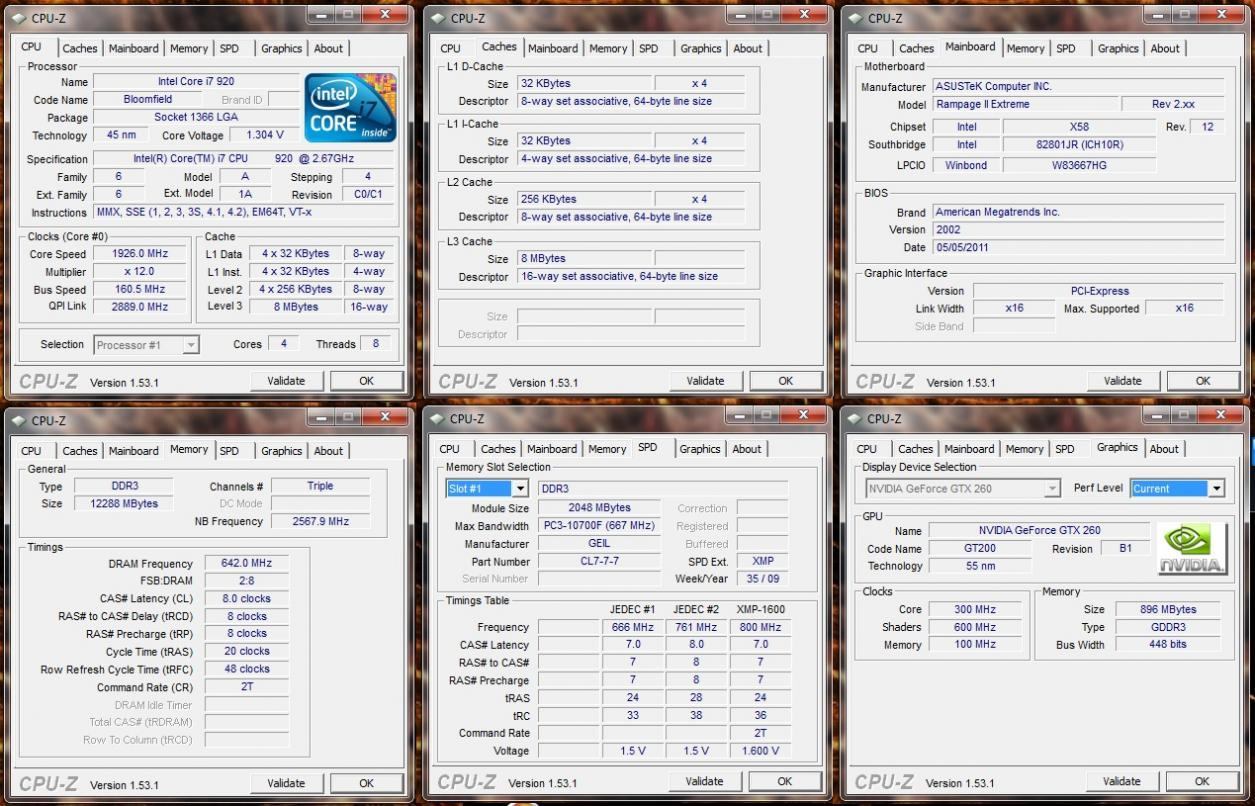The image size is (1255, 806).
Task: Select CPU tab in Graphics window
Action: [867, 449]
